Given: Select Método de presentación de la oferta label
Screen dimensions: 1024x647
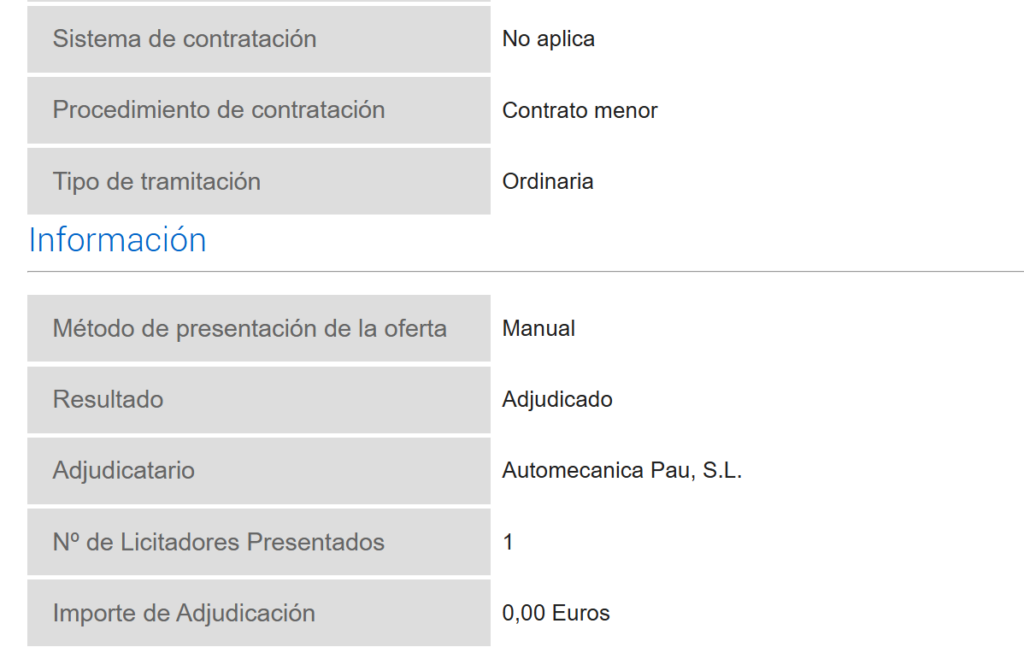Looking at the screenshot, I should pos(259,328).
